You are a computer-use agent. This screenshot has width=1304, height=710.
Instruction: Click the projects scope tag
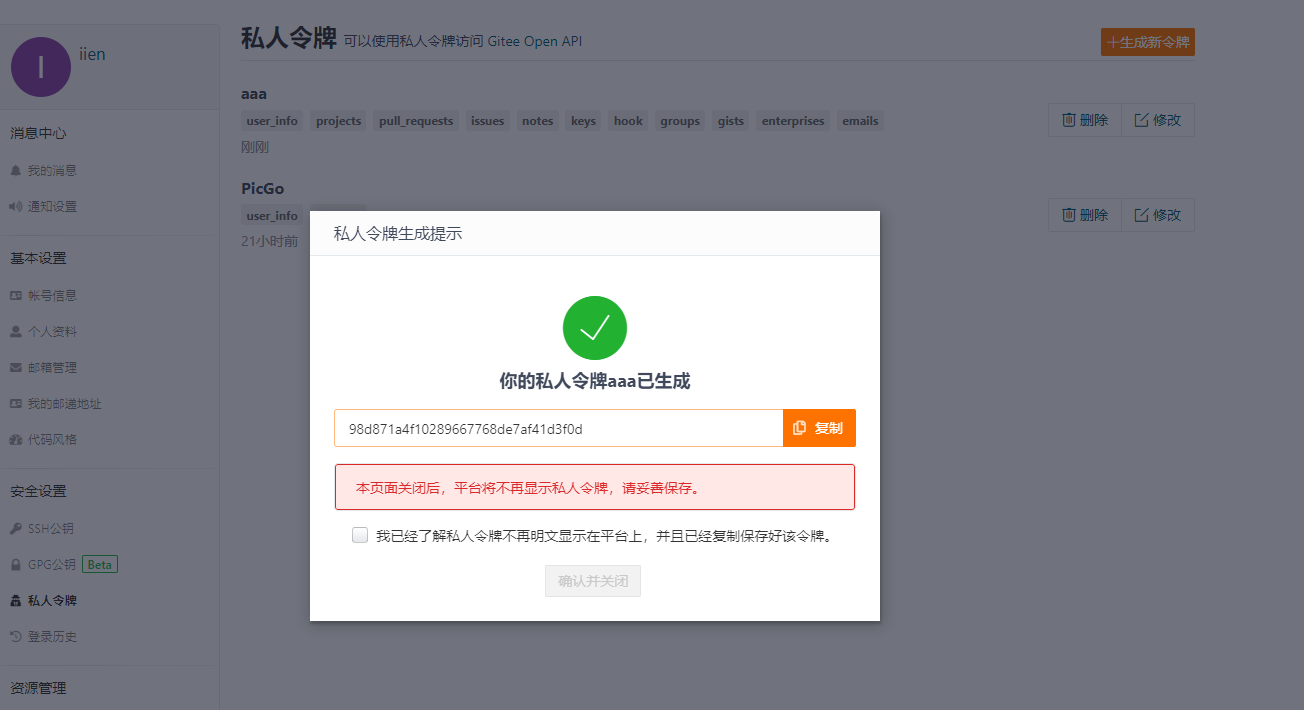[338, 121]
